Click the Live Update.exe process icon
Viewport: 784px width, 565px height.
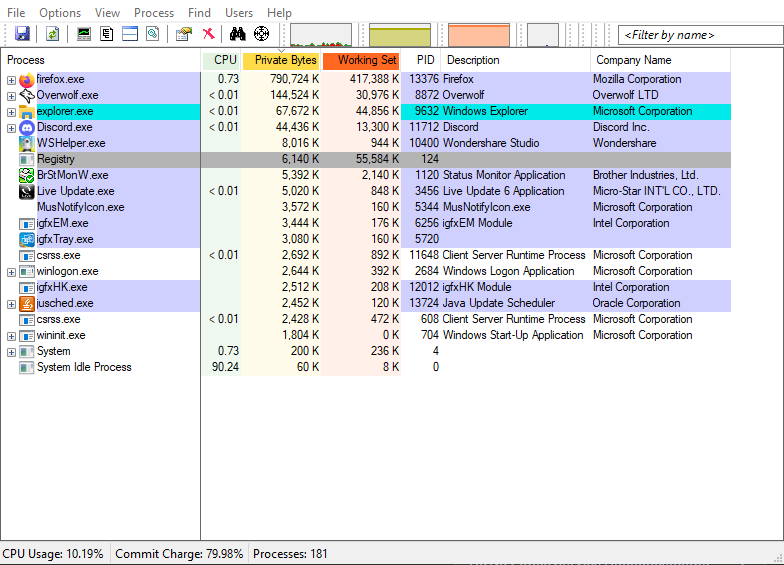pyautogui.click(x=26, y=192)
